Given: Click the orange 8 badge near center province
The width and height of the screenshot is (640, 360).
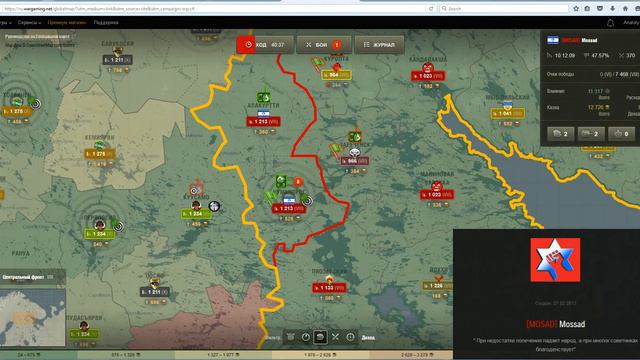Looking at the screenshot, I should tap(298, 182).
